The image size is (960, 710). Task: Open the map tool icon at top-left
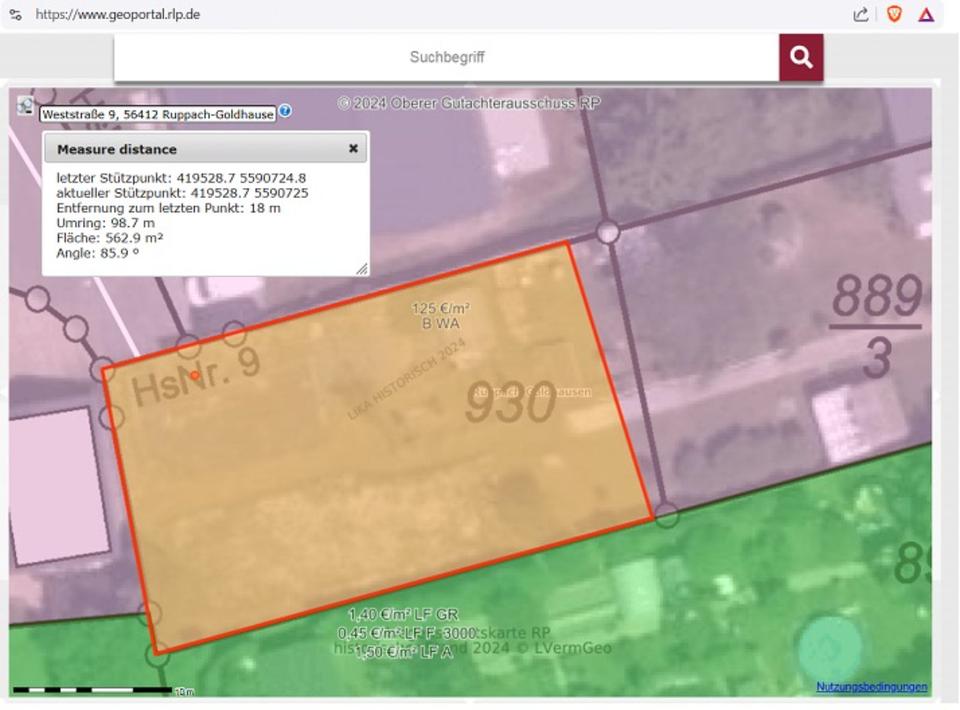coord(25,105)
